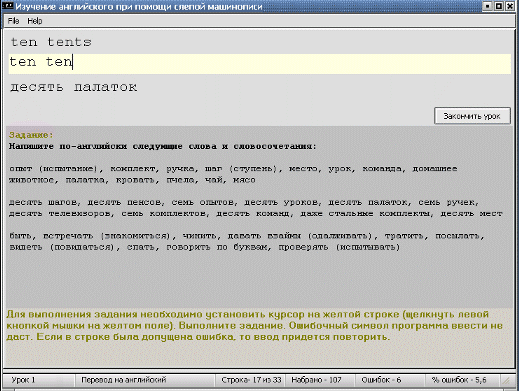
Task: Click the 'Задание:' heading
Action: coord(31,135)
